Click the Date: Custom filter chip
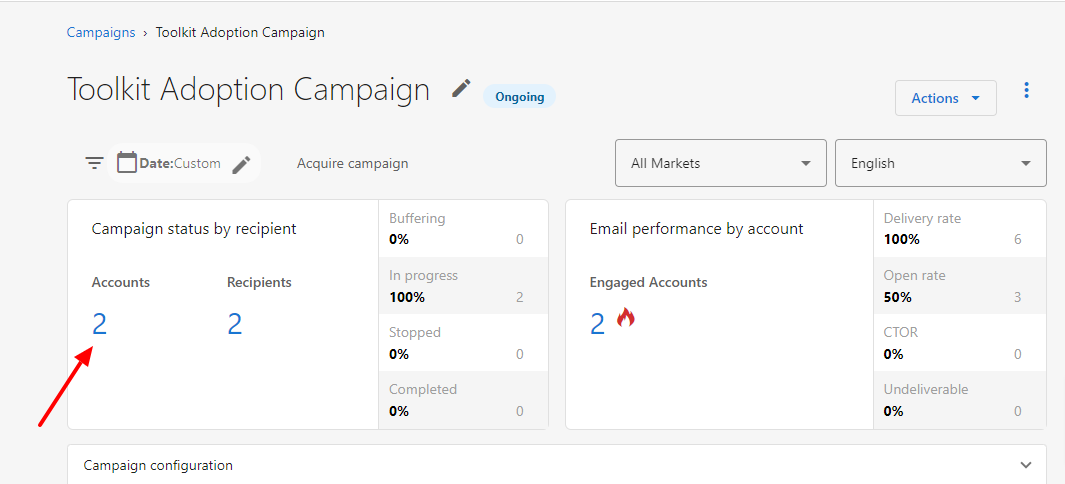 183,163
